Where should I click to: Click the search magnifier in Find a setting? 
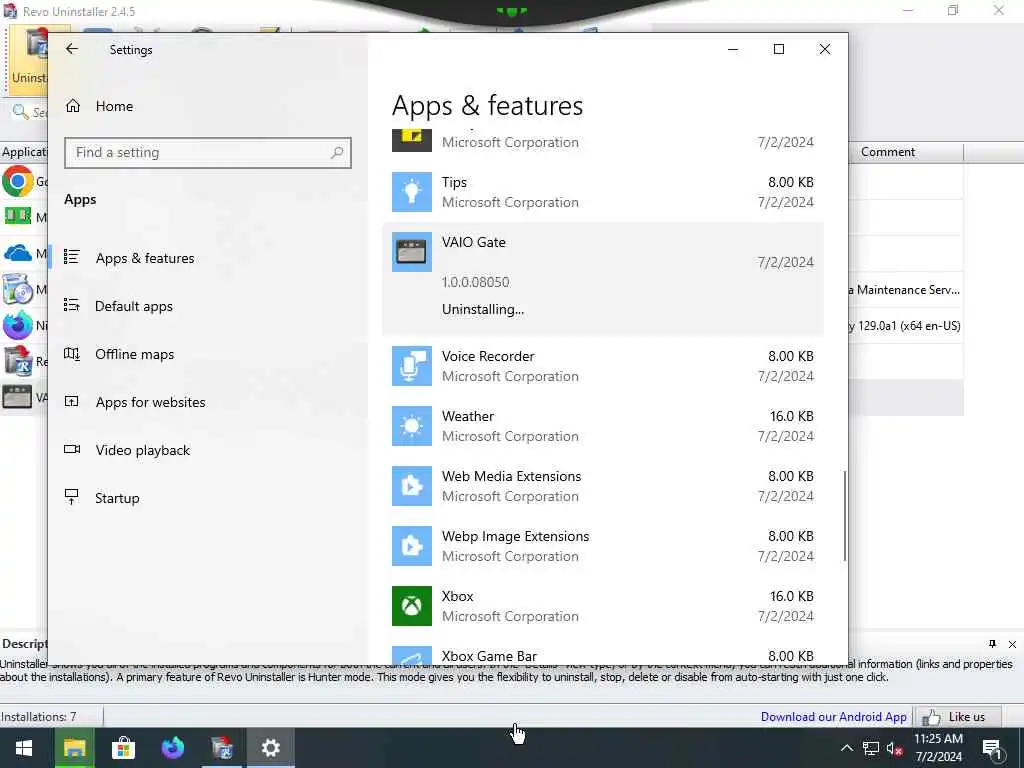[x=337, y=153]
